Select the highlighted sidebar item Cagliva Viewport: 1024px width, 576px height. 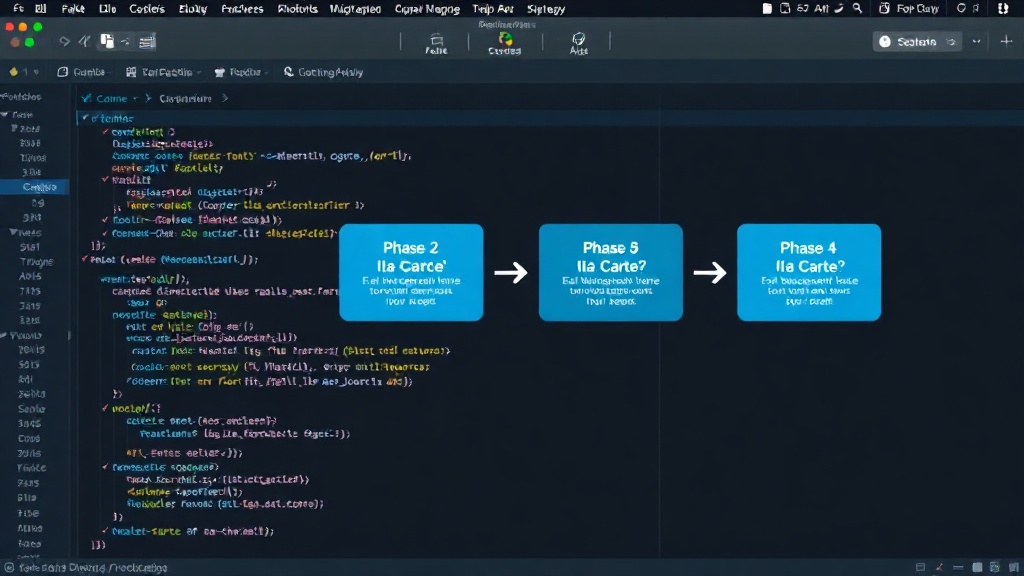pos(35,187)
